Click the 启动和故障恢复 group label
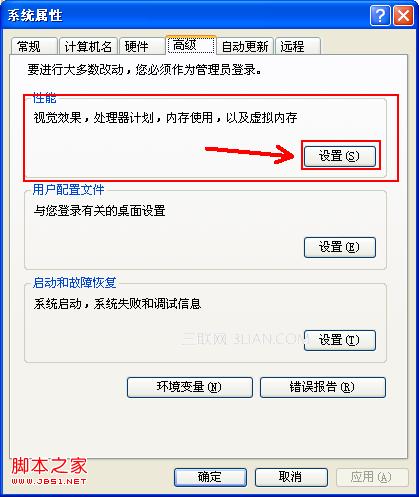This screenshot has width=419, height=497. click(75, 283)
